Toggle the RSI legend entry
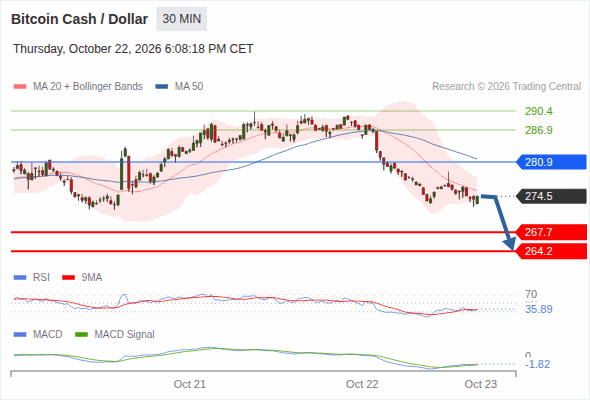Viewport: 590px width, 400px height. [32, 277]
